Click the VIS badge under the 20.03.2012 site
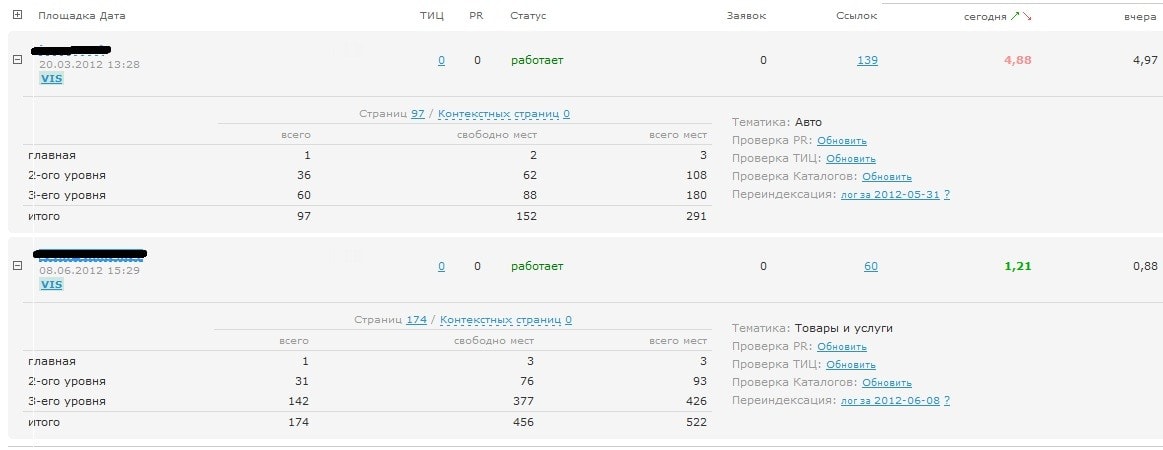 [x=51, y=78]
